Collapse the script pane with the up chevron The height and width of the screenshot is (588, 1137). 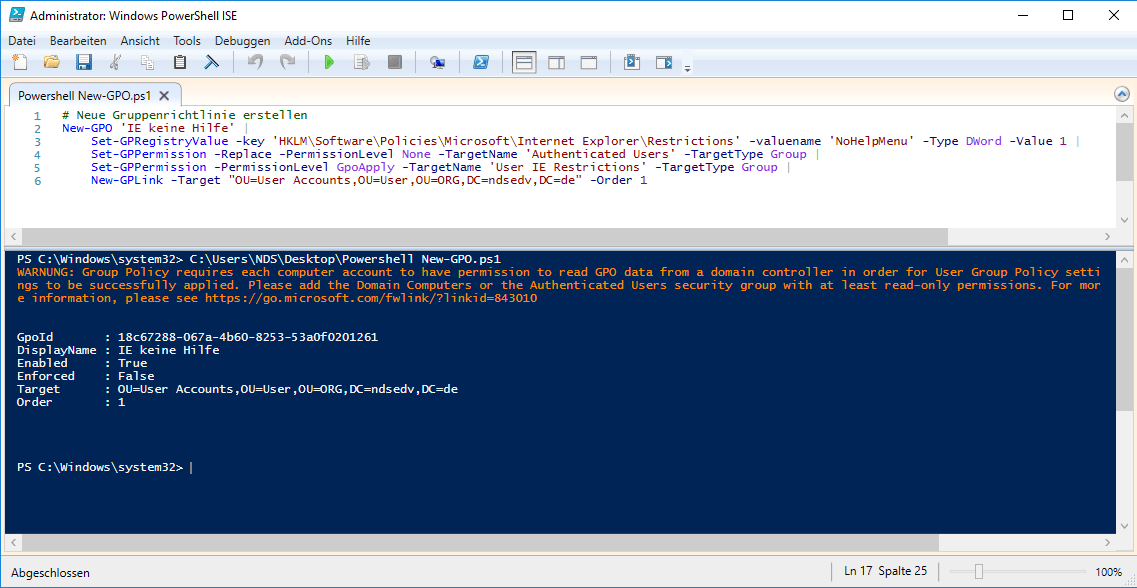point(1122,94)
